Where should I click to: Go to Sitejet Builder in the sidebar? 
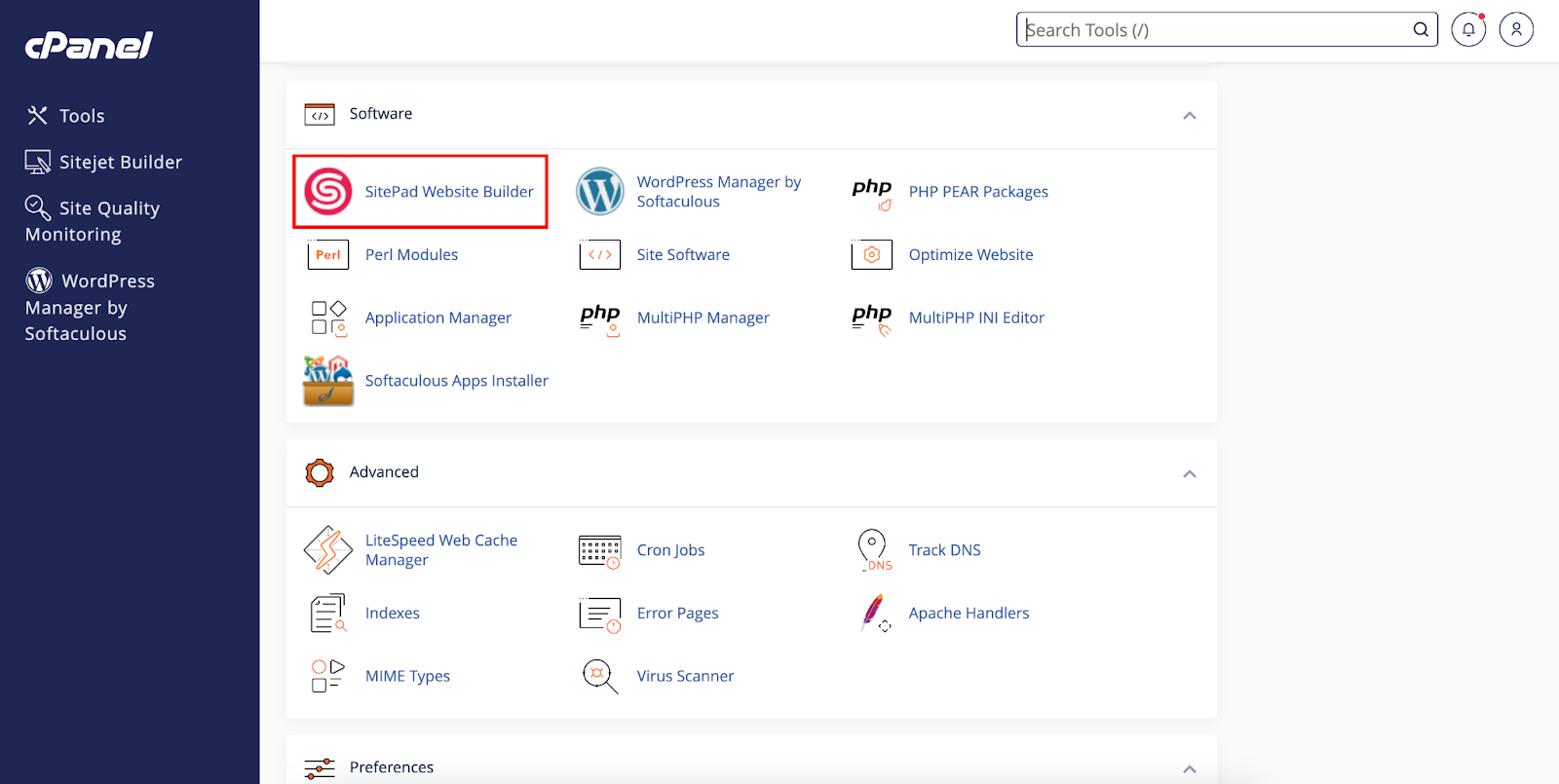coord(120,162)
